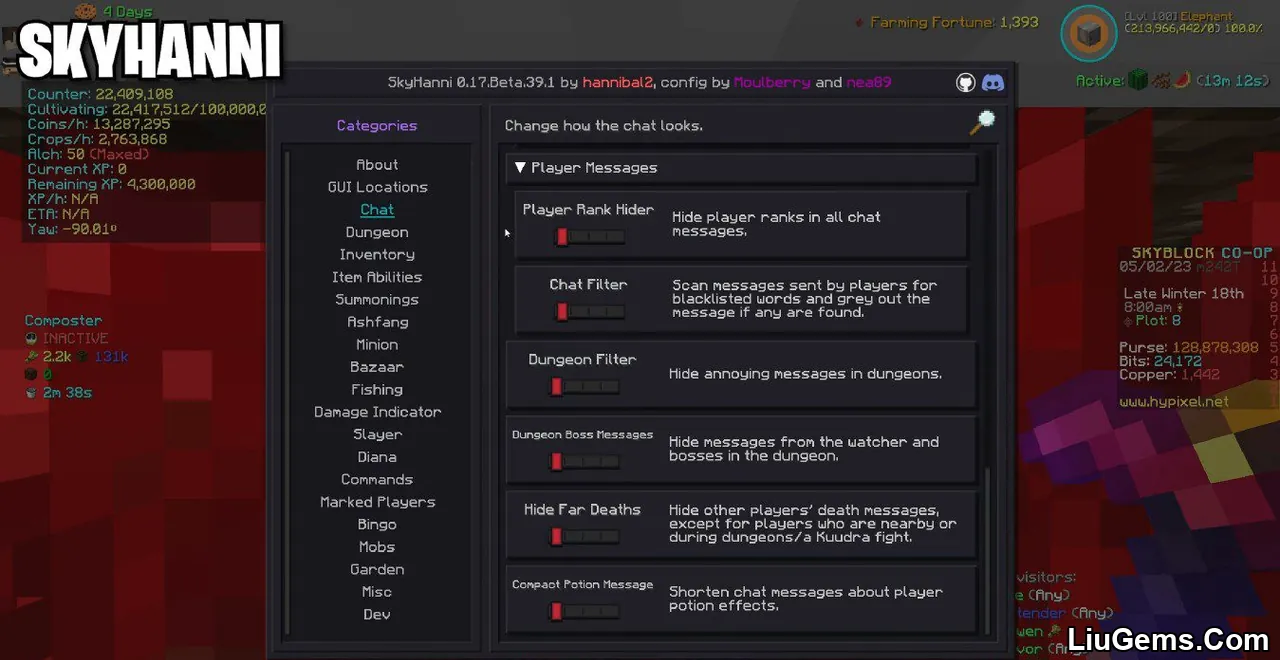Click the hannibal2 author name

(x=618, y=83)
